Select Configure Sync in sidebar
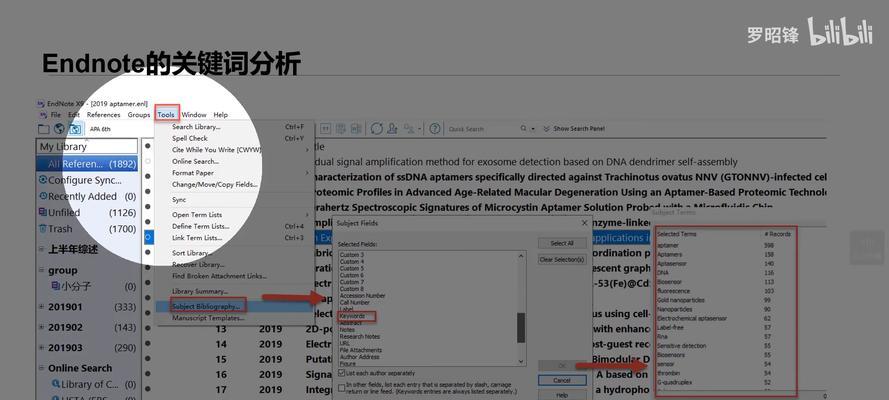889x400 pixels. pyautogui.click(x=87, y=180)
